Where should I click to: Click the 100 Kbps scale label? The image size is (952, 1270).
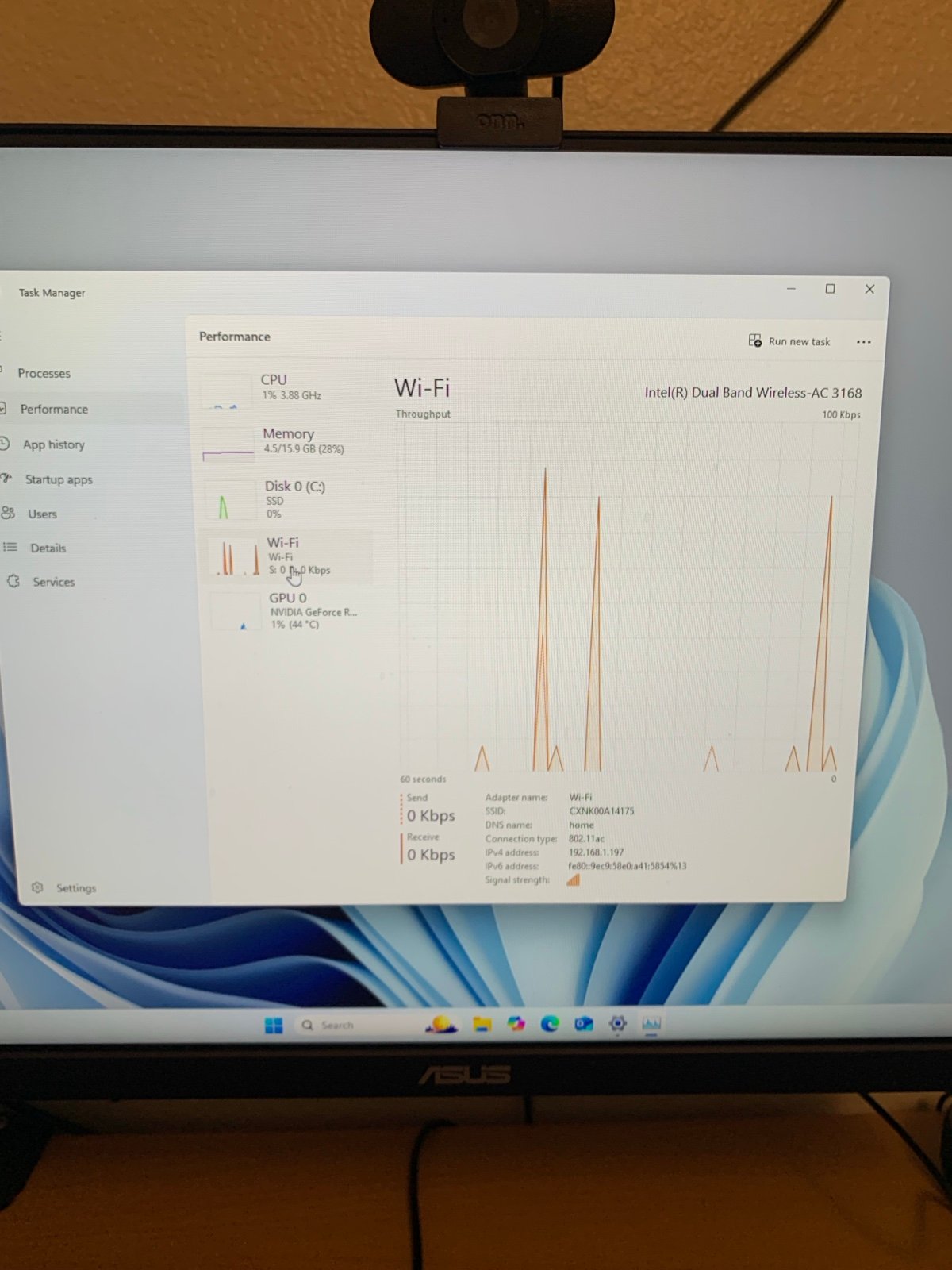click(x=841, y=414)
